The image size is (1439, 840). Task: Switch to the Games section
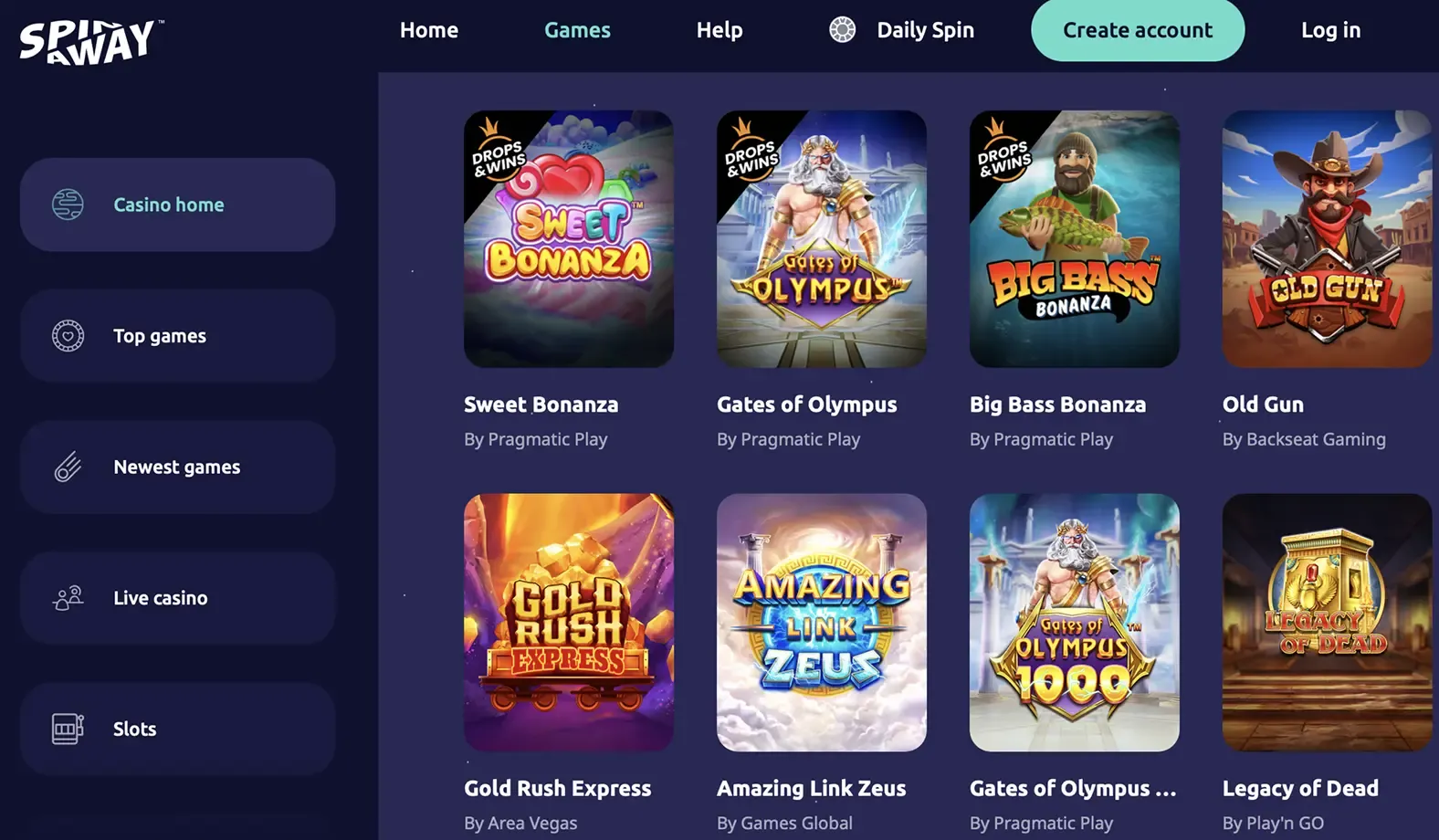click(x=577, y=29)
